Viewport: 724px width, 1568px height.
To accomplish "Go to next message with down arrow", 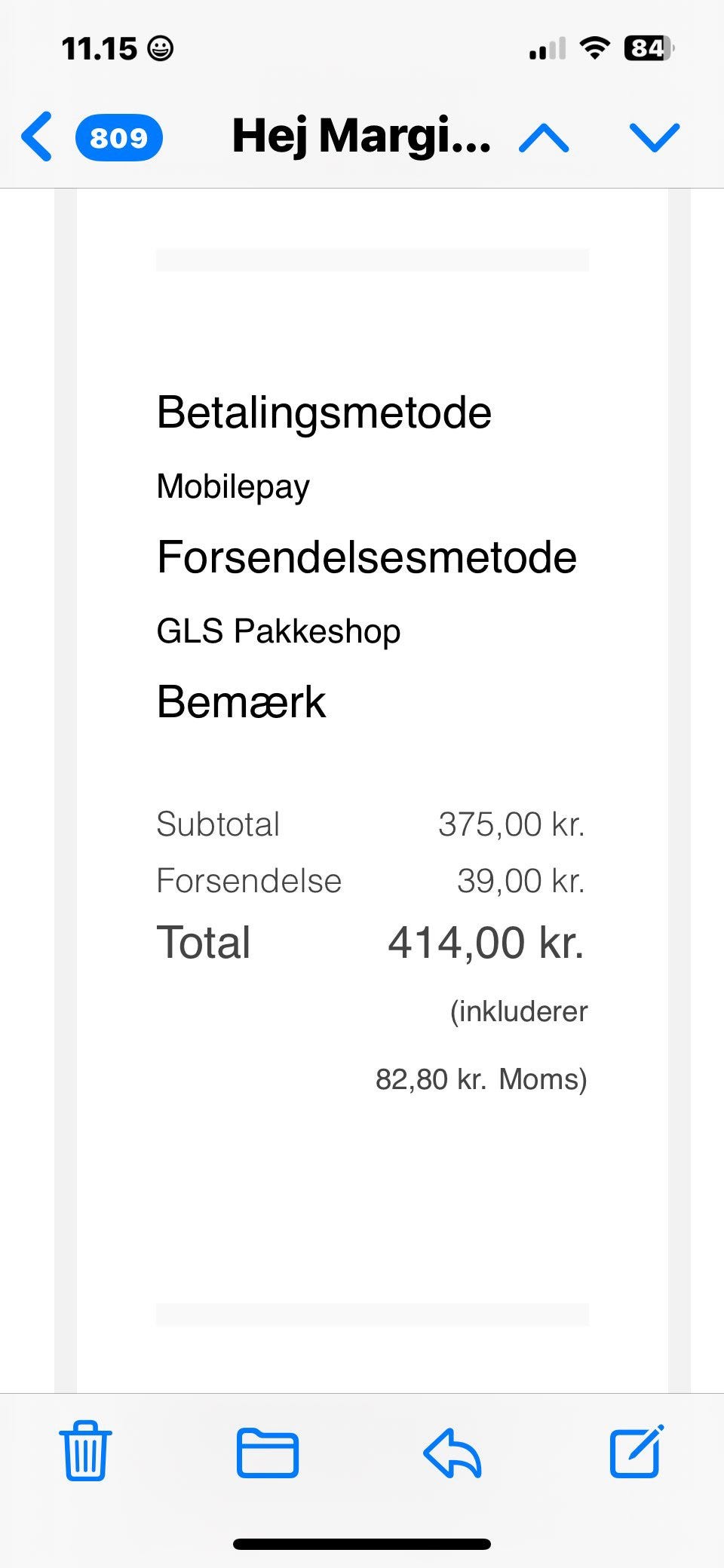I will tap(654, 138).
